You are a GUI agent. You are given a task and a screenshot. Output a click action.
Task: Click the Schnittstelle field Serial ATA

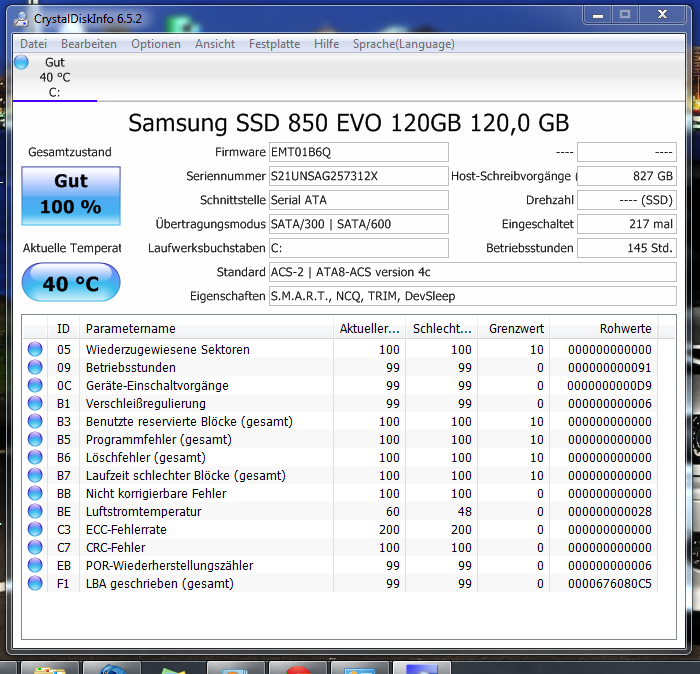click(358, 200)
